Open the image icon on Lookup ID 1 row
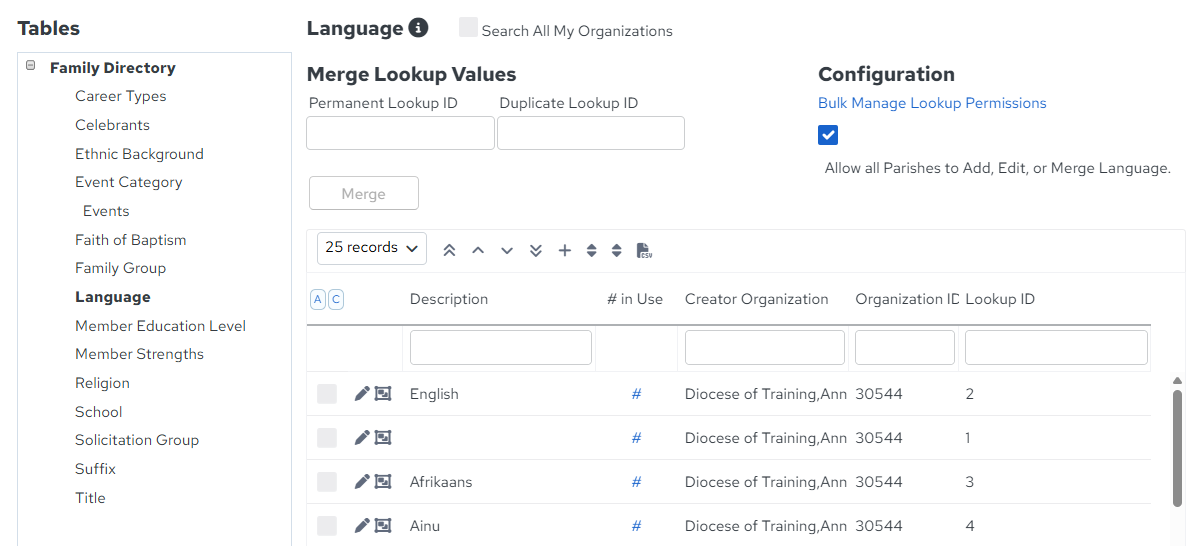Image resolution: width=1193 pixels, height=546 pixels. [x=383, y=438]
